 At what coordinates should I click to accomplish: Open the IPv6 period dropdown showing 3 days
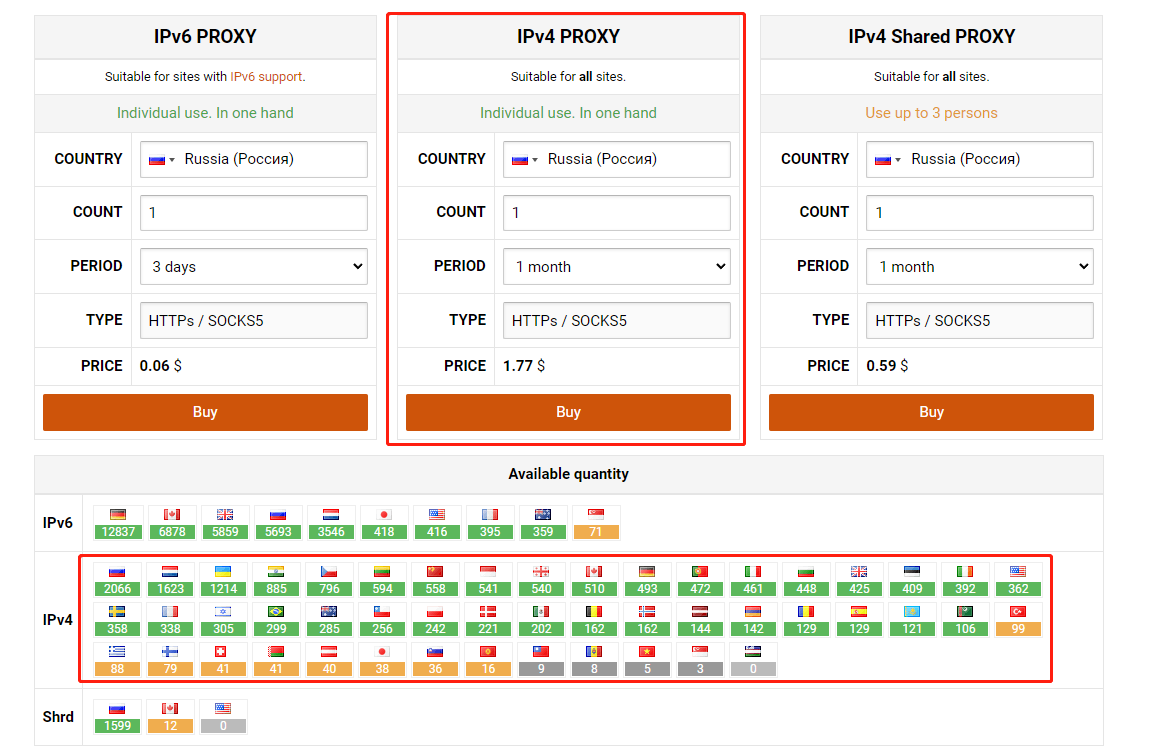(254, 267)
